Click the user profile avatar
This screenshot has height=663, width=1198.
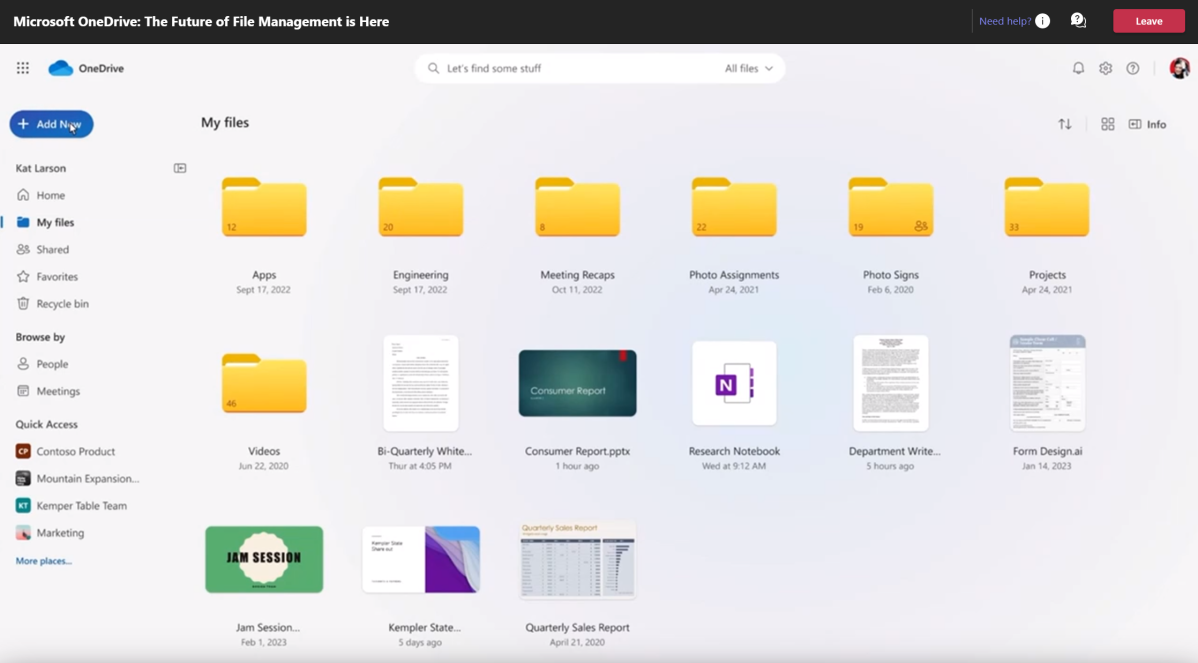point(1179,68)
